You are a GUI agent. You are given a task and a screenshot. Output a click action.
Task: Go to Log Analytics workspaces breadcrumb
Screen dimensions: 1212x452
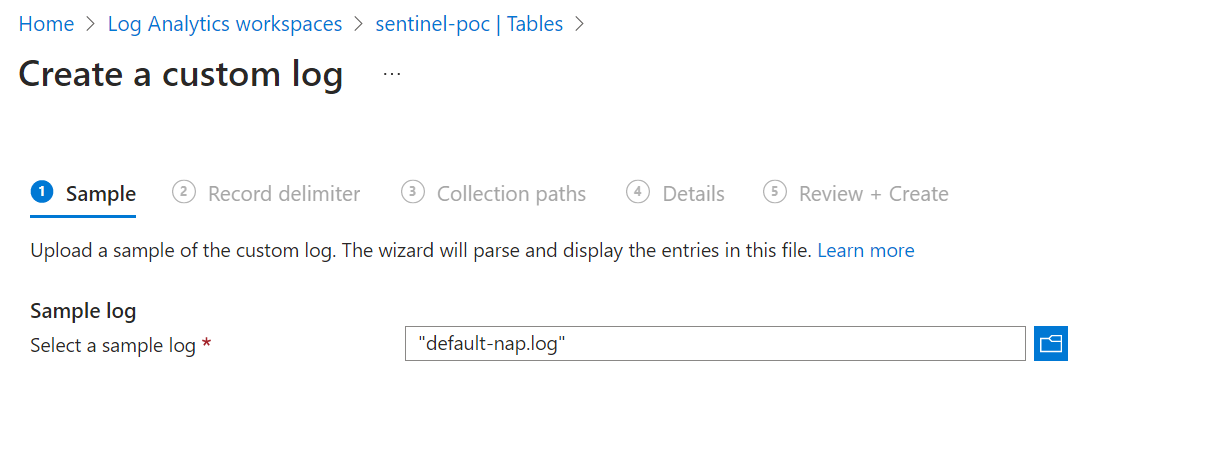point(225,24)
